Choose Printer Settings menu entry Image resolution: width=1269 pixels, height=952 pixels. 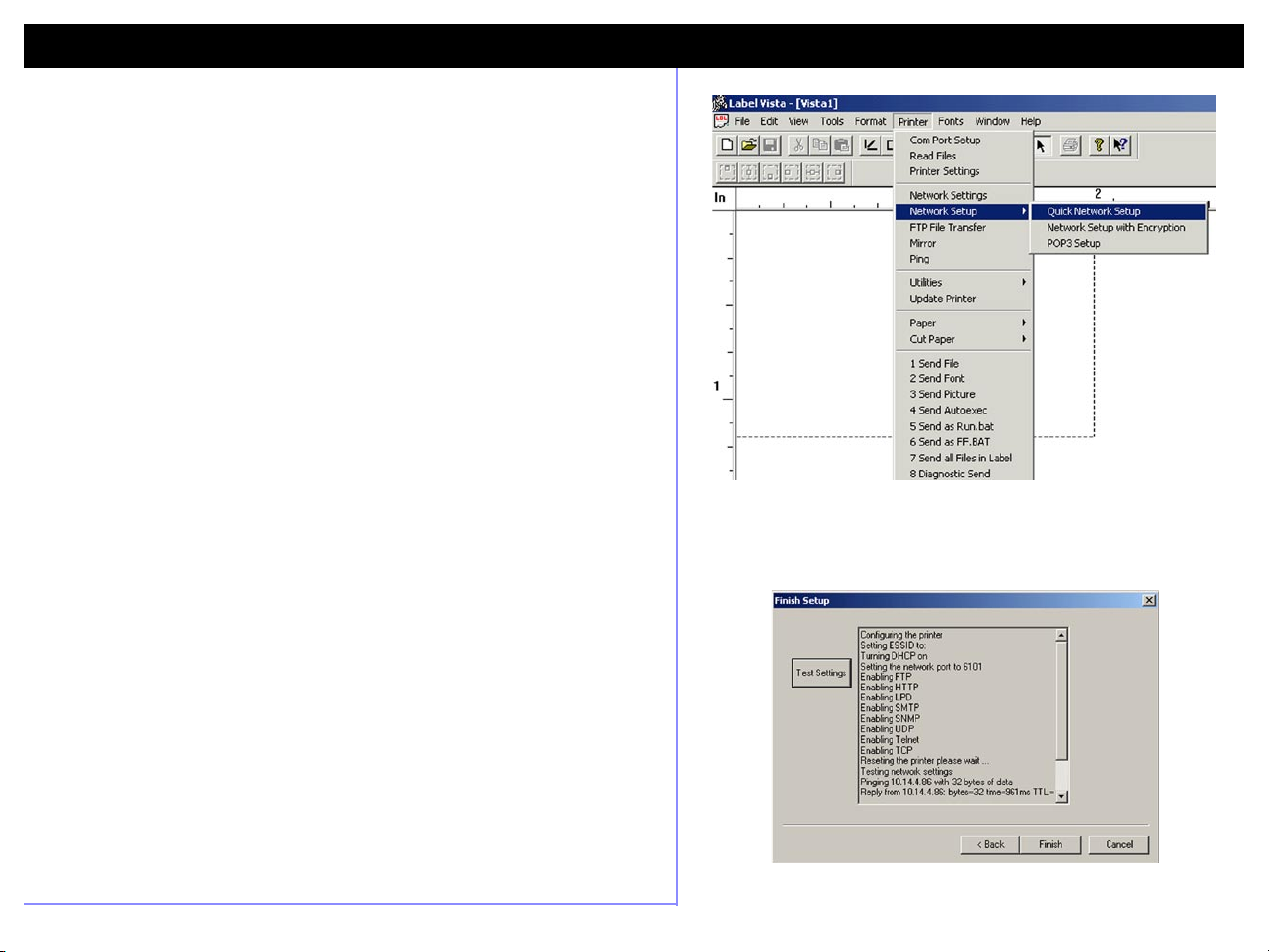pos(963,171)
